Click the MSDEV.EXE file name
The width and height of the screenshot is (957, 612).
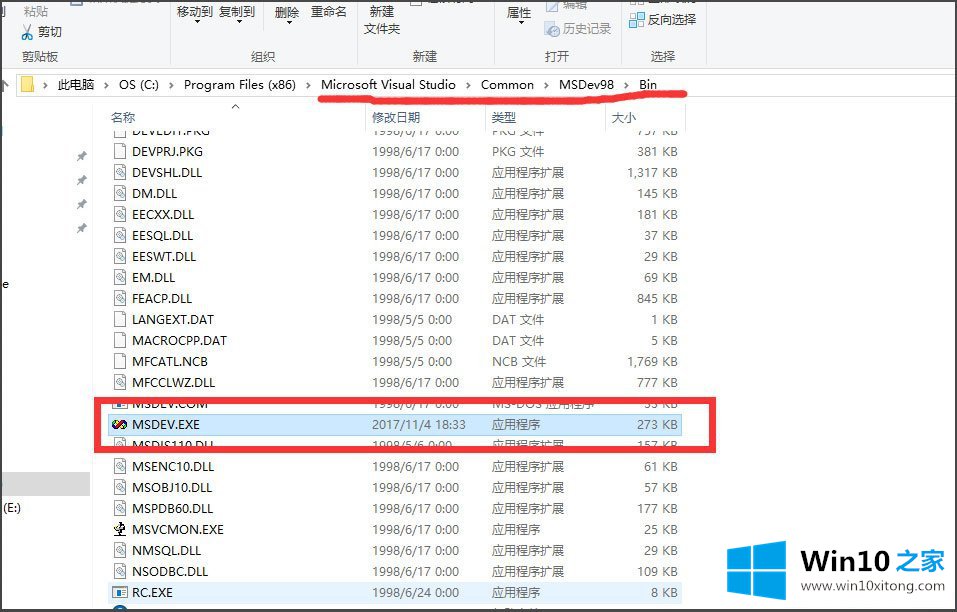click(x=166, y=425)
